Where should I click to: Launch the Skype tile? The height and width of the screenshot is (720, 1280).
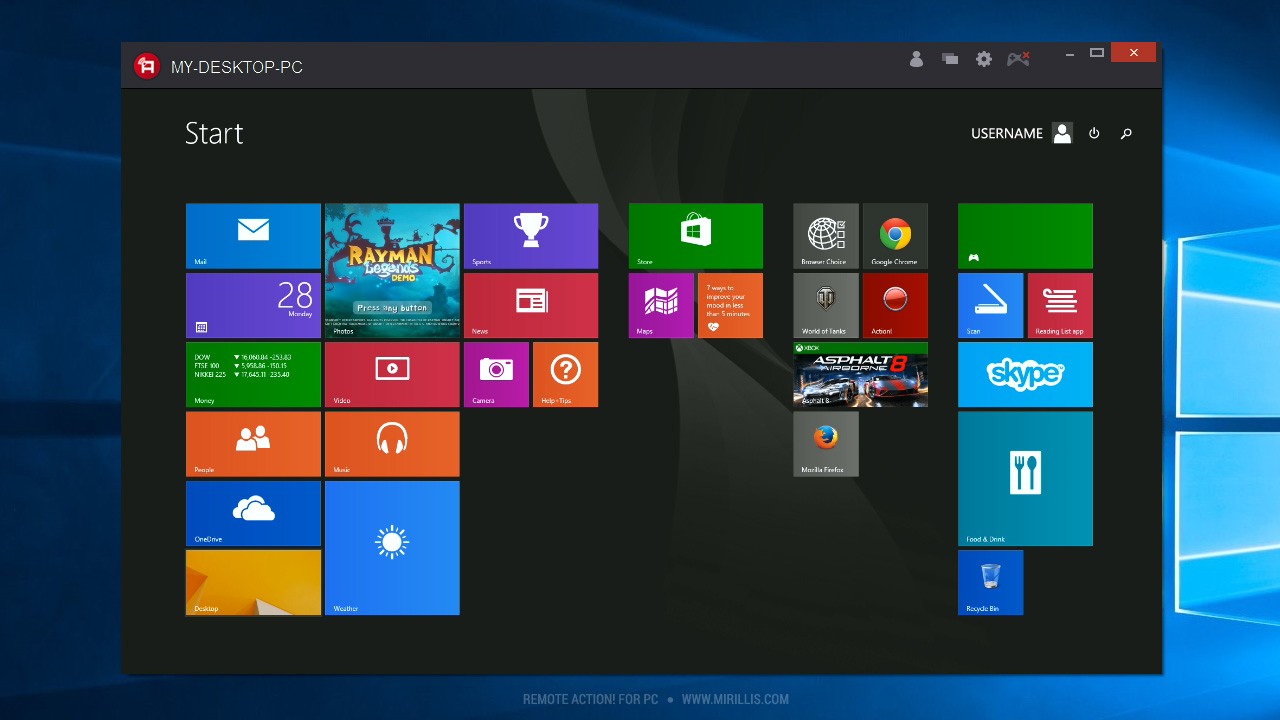point(1025,375)
